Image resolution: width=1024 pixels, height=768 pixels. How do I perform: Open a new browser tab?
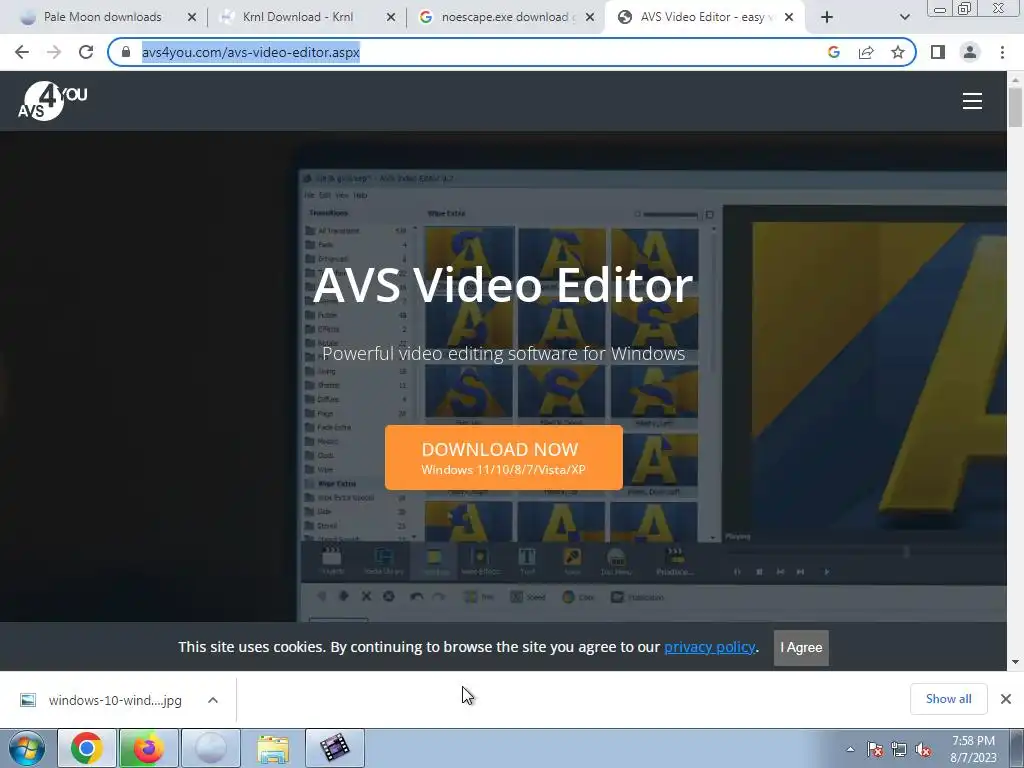tap(827, 17)
